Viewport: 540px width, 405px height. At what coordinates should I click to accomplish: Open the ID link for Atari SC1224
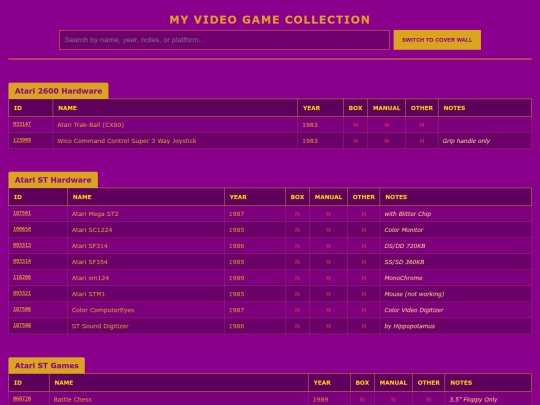22,229
